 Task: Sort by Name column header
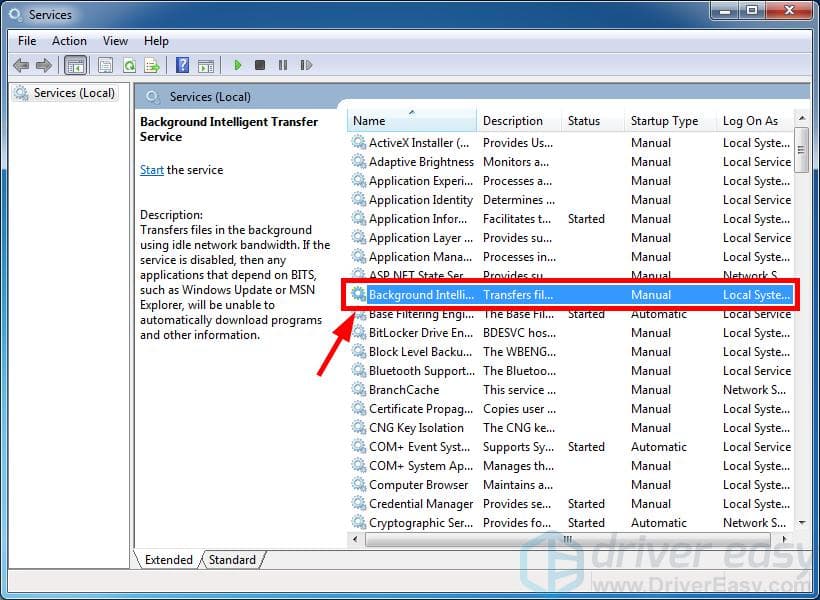point(412,121)
